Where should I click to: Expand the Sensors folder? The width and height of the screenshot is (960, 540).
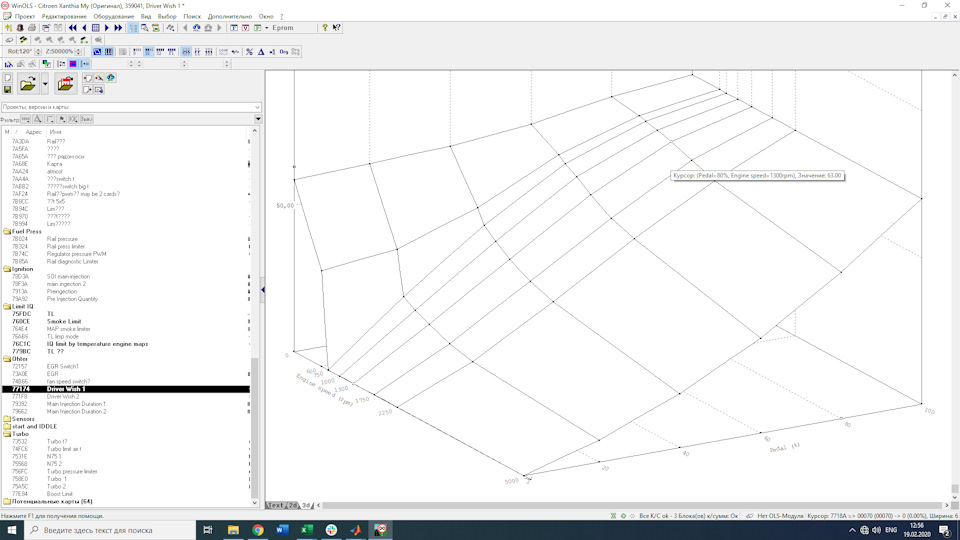7,419
